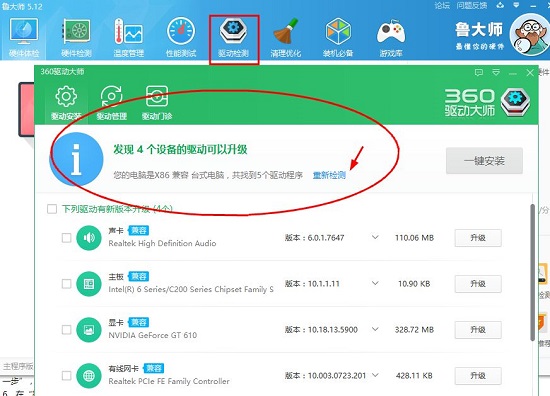Expand version dropdown for 10.003.0723.201
The height and width of the screenshot is (396, 550).
coord(375,375)
